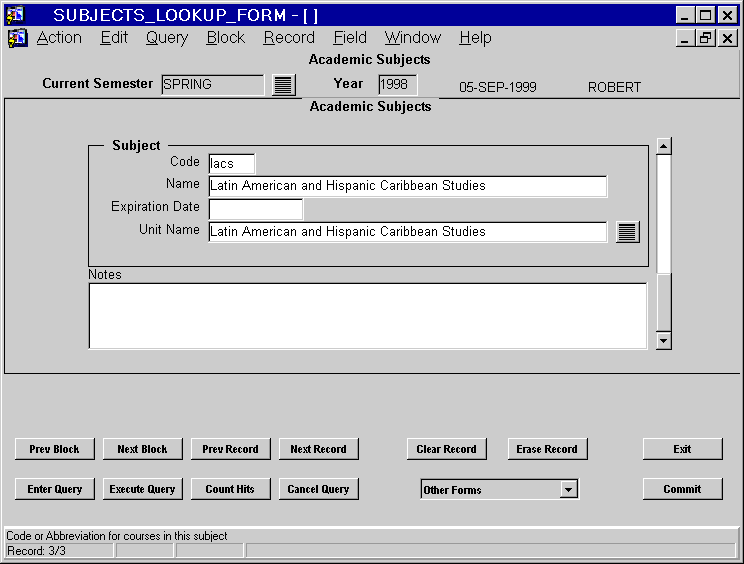Image resolution: width=744 pixels, height=564 pixels.
Task: Click the Cancel Query button
Action: click(x=318, y=489)
